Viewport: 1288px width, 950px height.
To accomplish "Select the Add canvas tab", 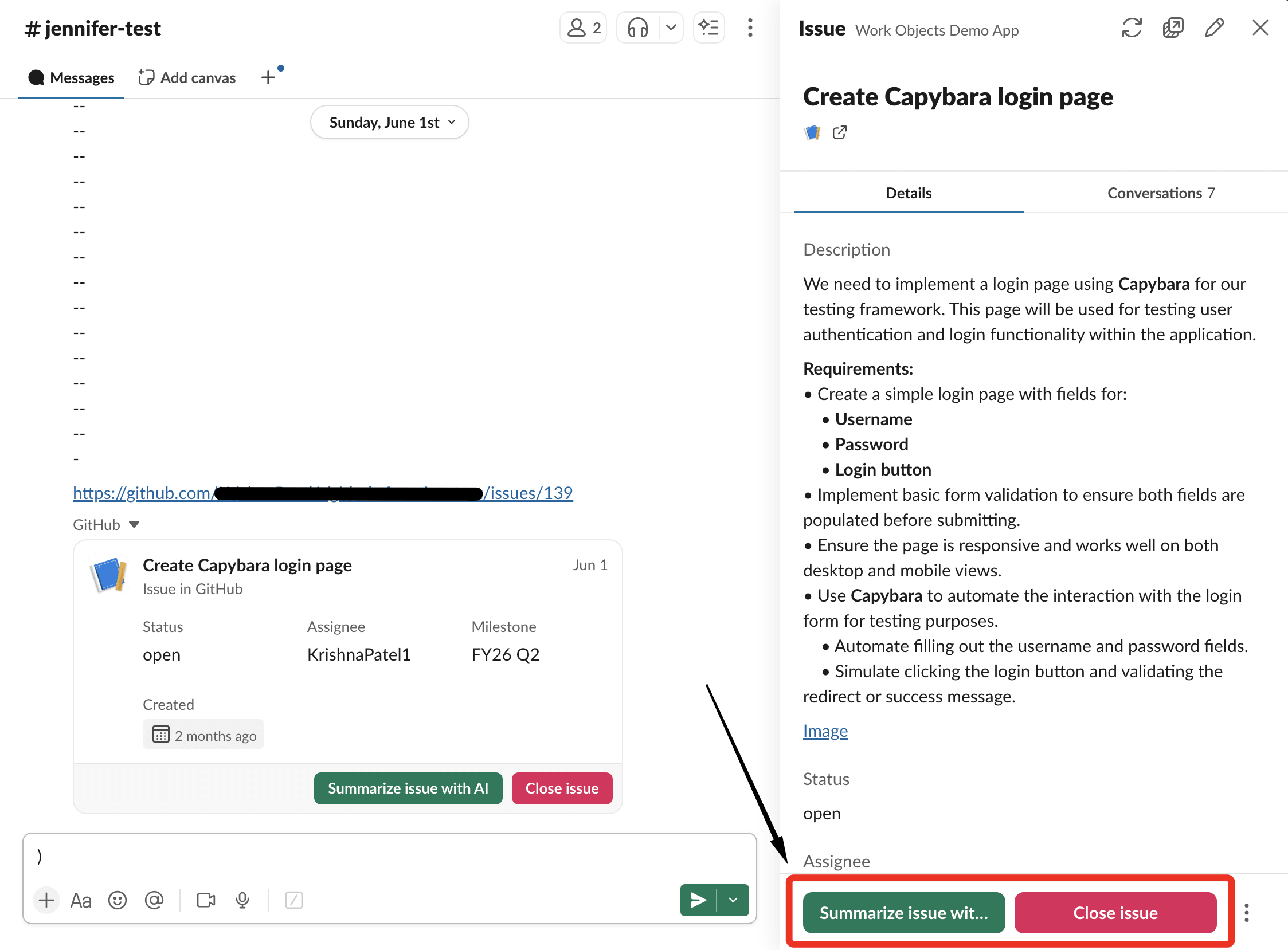I will [x=187, y=77].
